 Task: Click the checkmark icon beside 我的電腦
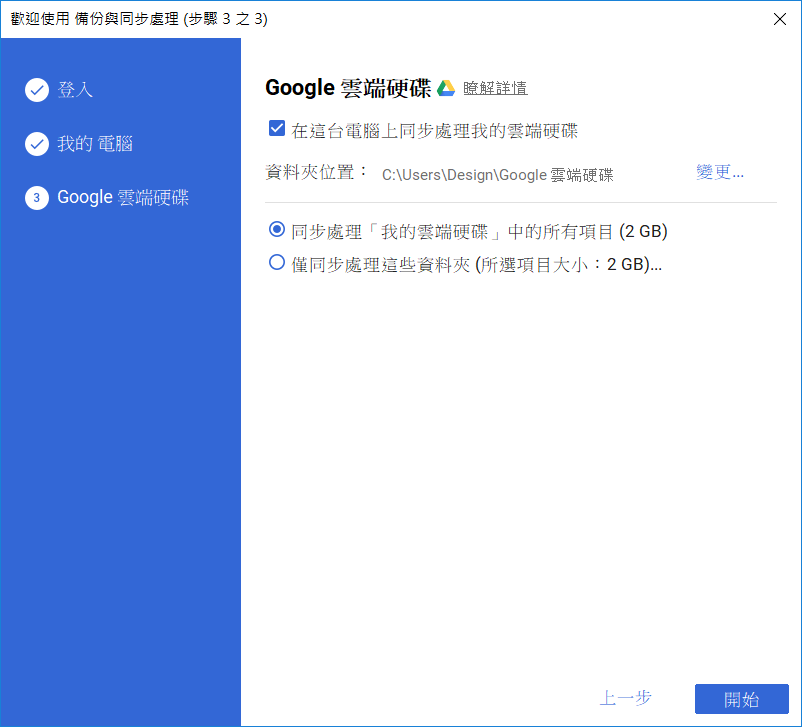point(37,144)
